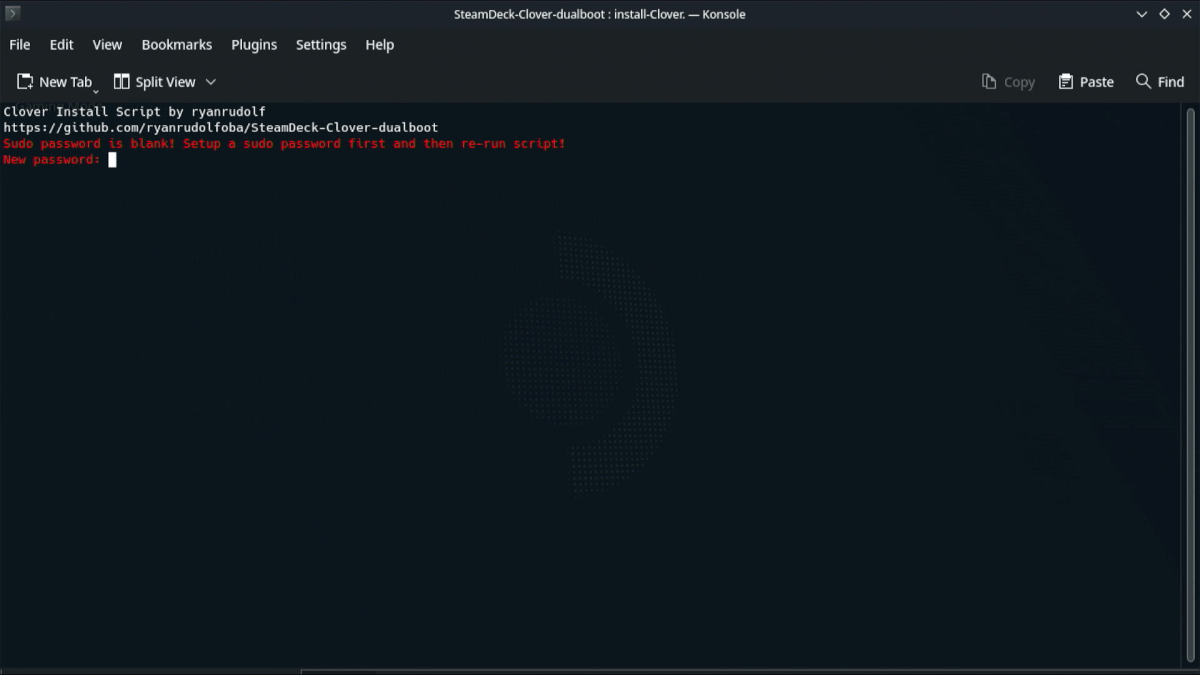Expand the Split View dropdown chevron
The height and width of the screenshot is (675, 1200).
click(x=211, y=82)
